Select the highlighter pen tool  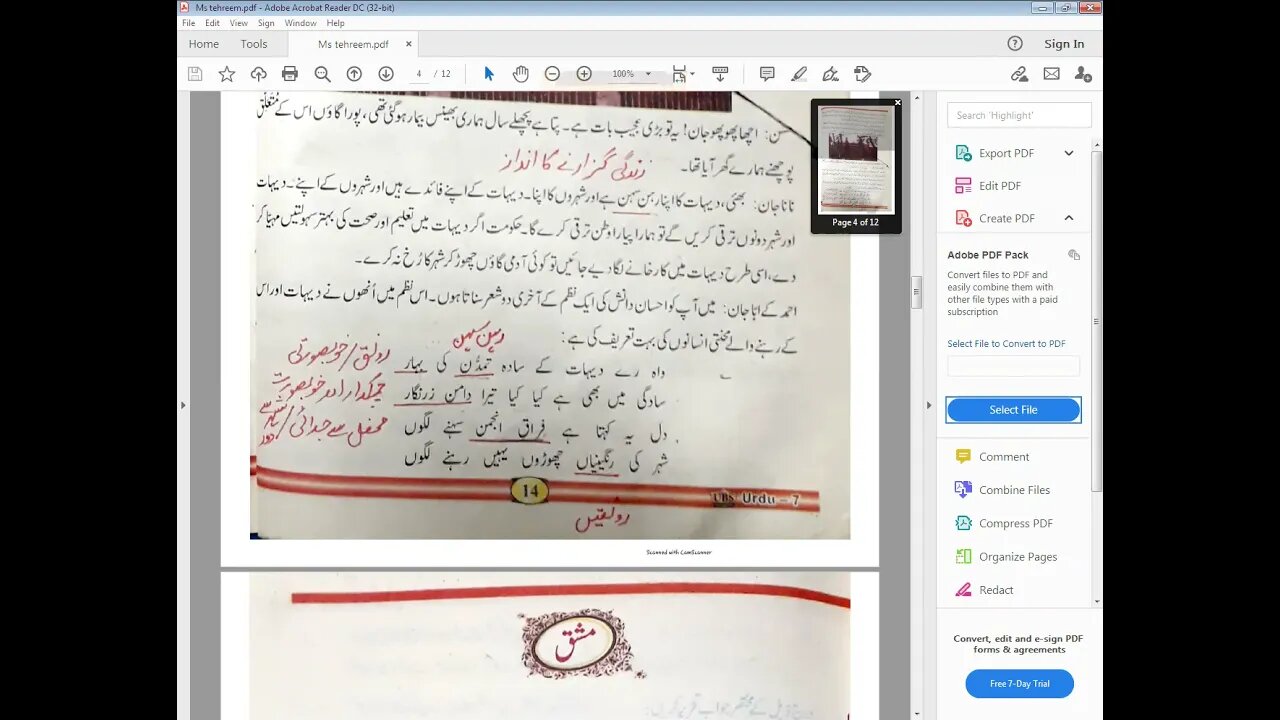[x=799, y=74]
